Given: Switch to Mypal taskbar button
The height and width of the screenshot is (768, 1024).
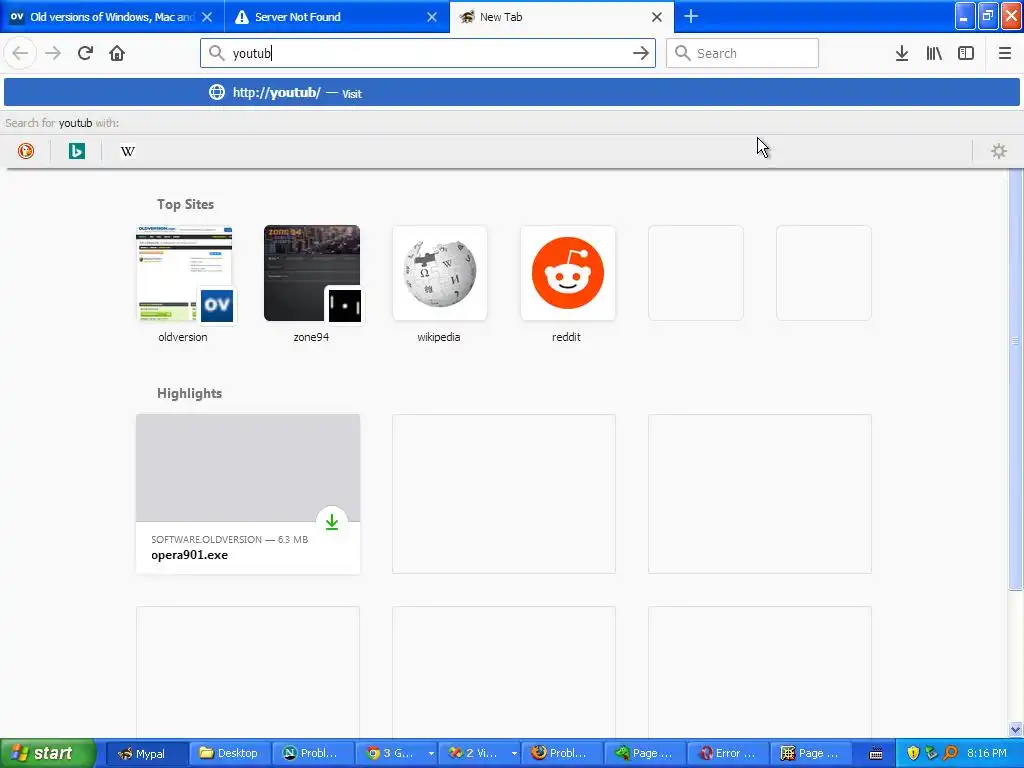Looking at the screenshot, I should point(147,753).
